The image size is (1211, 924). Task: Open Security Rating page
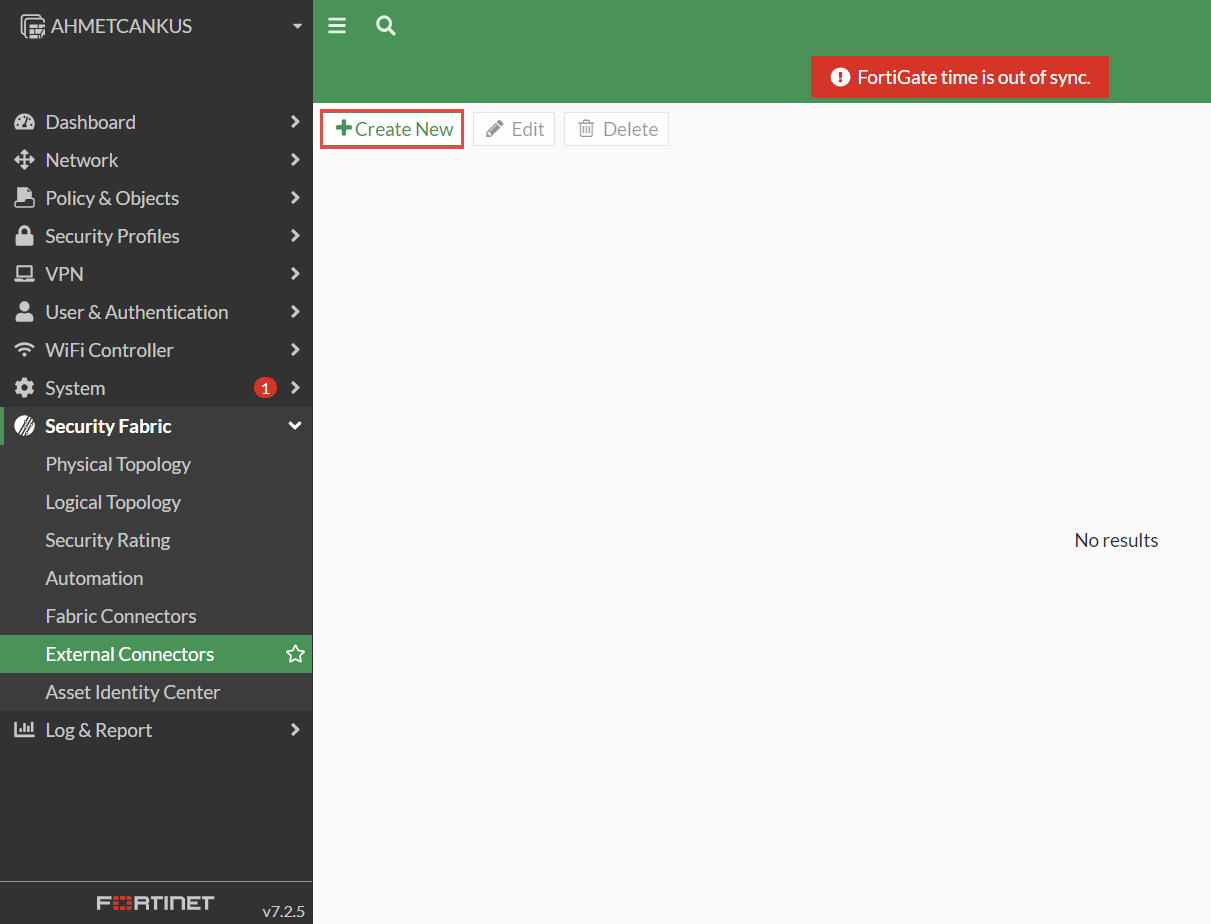[x=156, y=540]
